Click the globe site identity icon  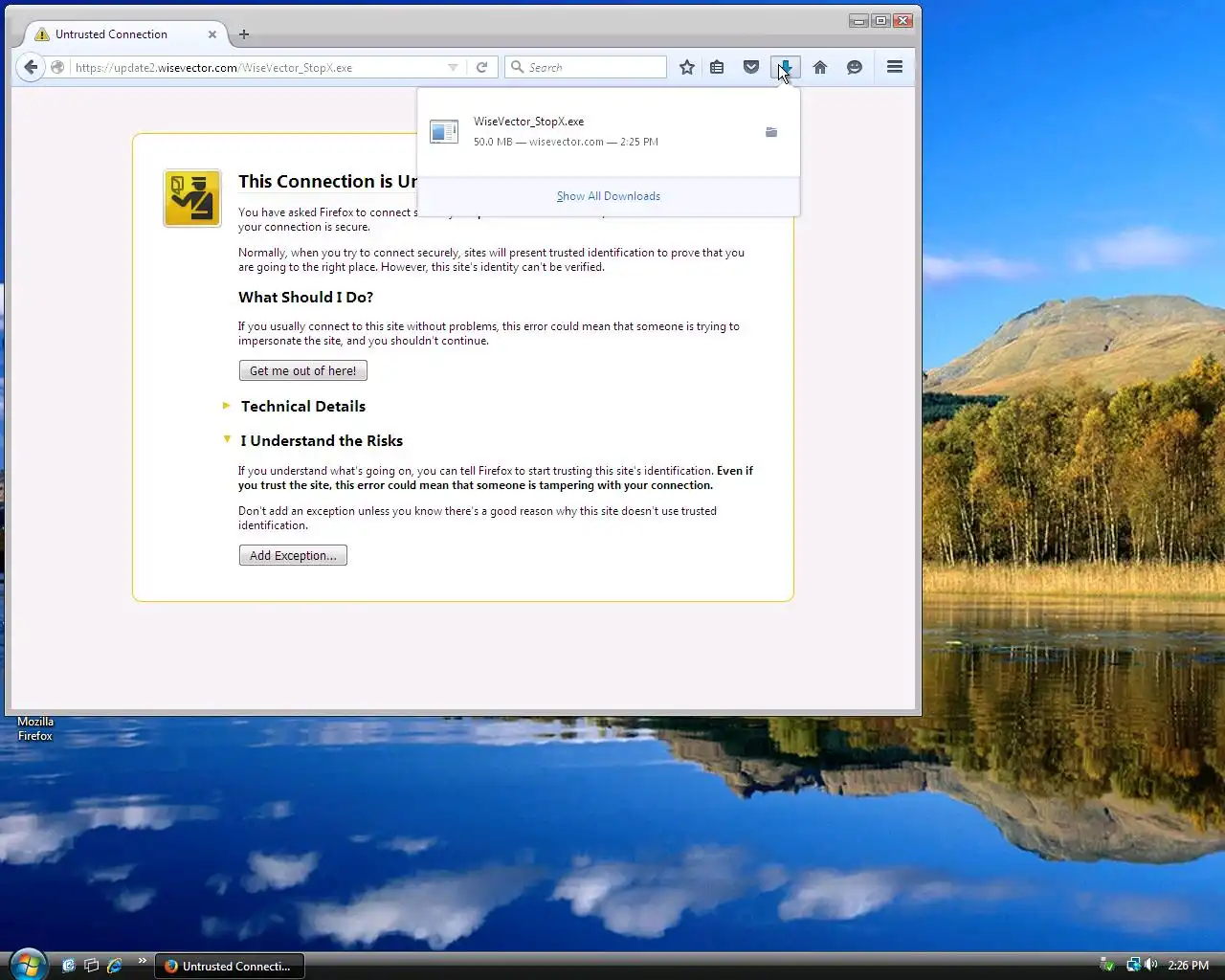coord(57,67)
